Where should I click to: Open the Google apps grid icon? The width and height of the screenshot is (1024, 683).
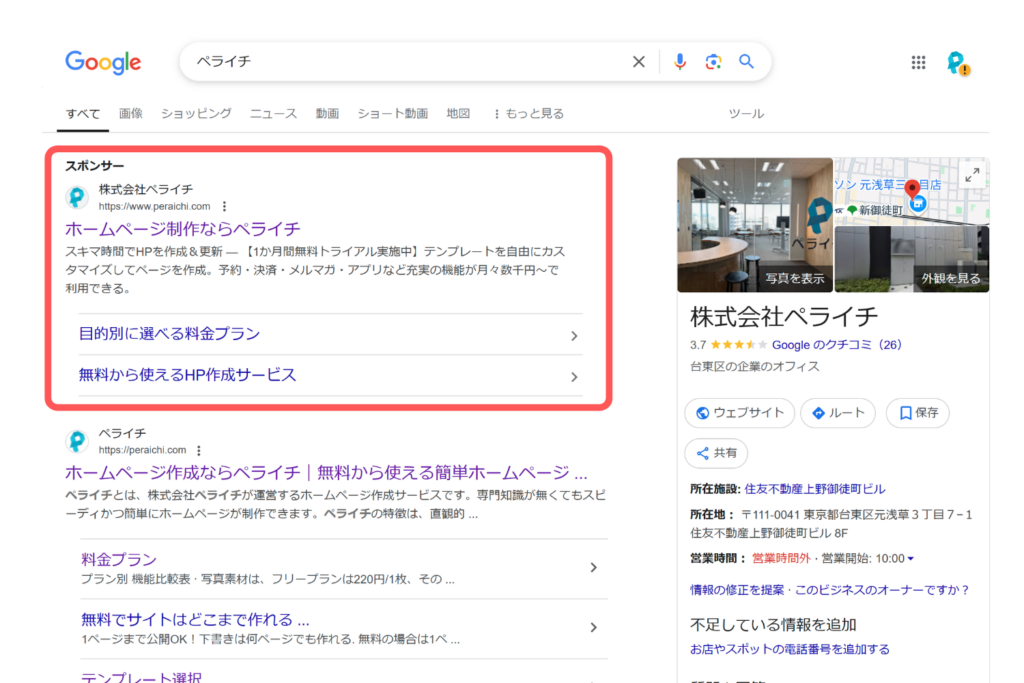click(x=918, y=62)
